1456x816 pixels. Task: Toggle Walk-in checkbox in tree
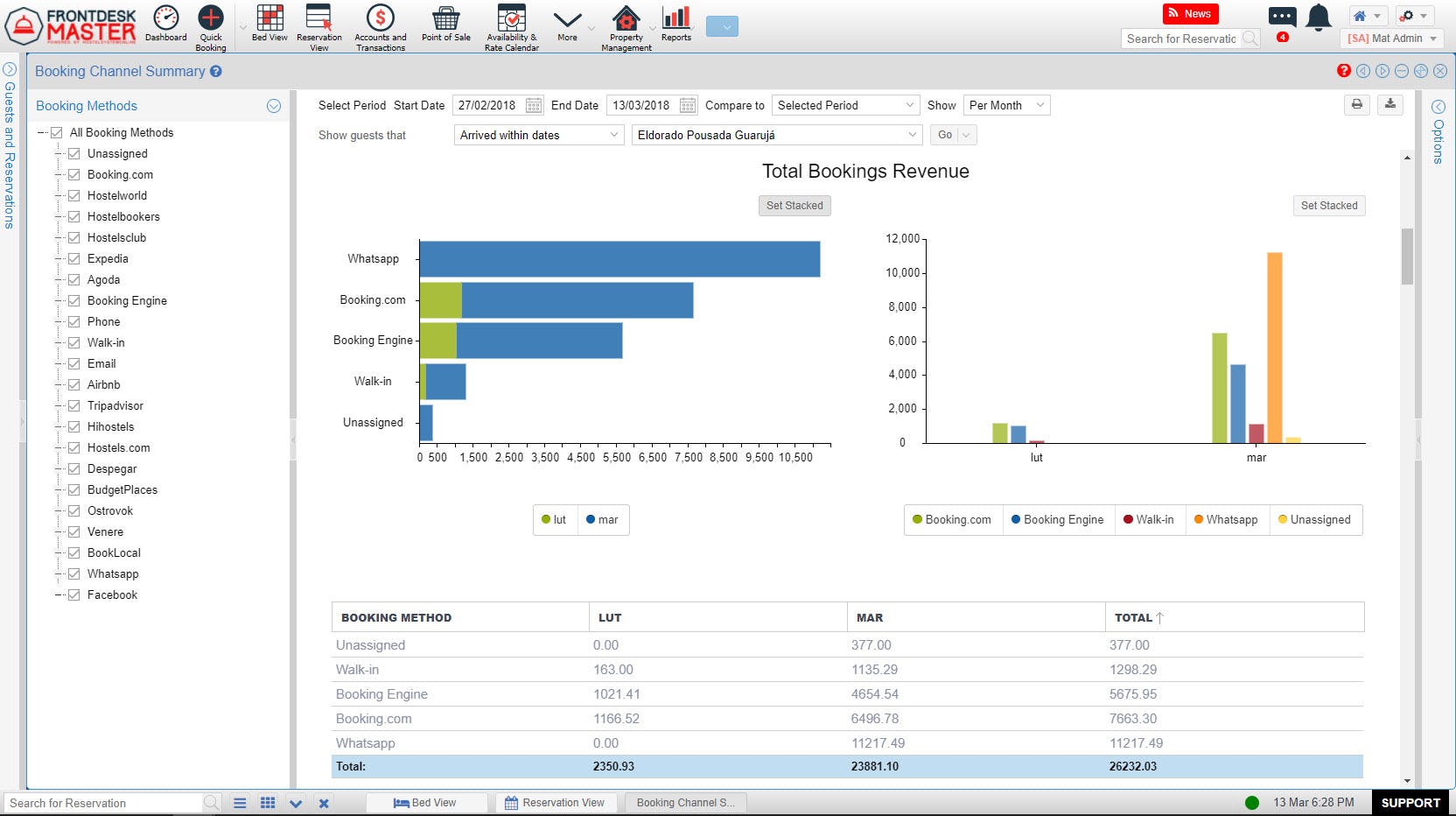74,342
